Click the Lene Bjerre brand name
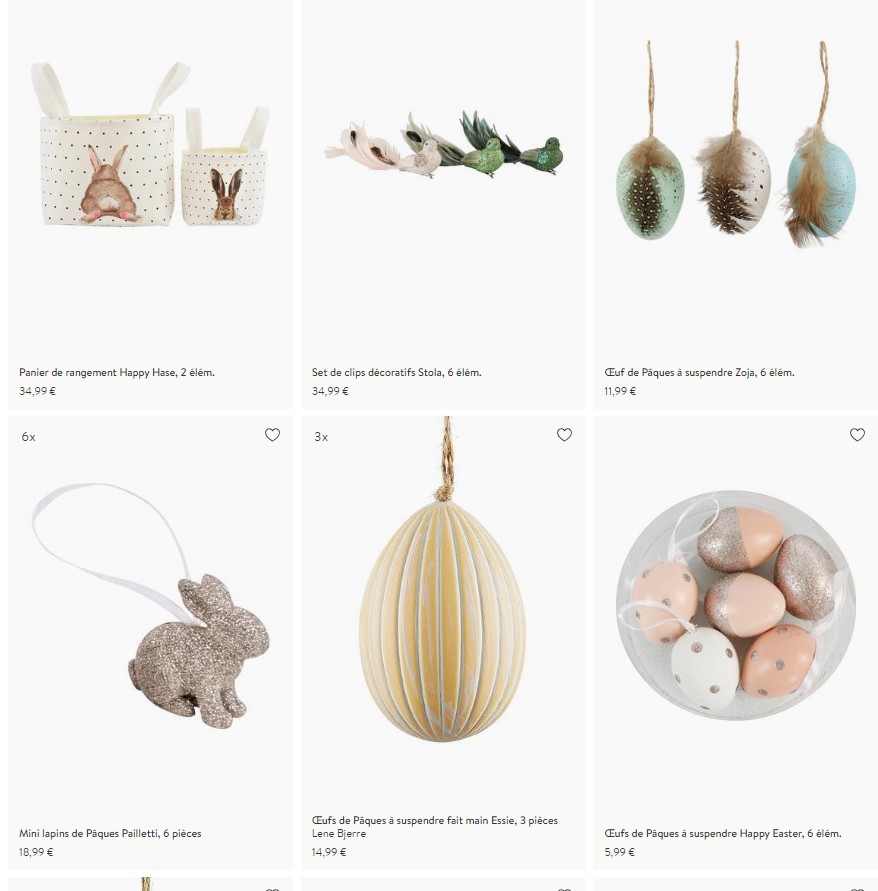This screenshot has width=878, height=891. click(339, 834)
